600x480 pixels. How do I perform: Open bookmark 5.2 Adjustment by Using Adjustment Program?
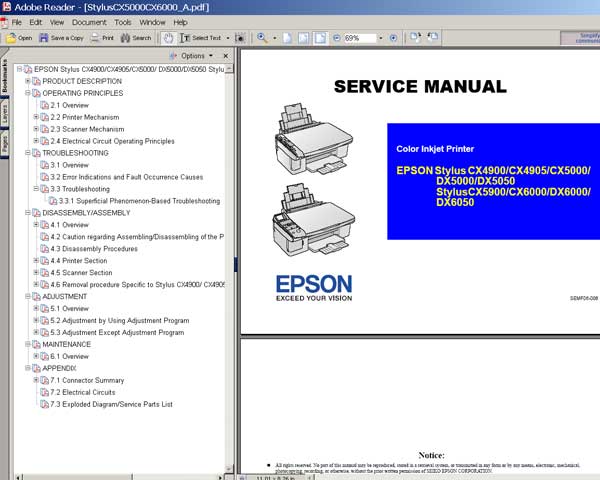tap(120, 320)
